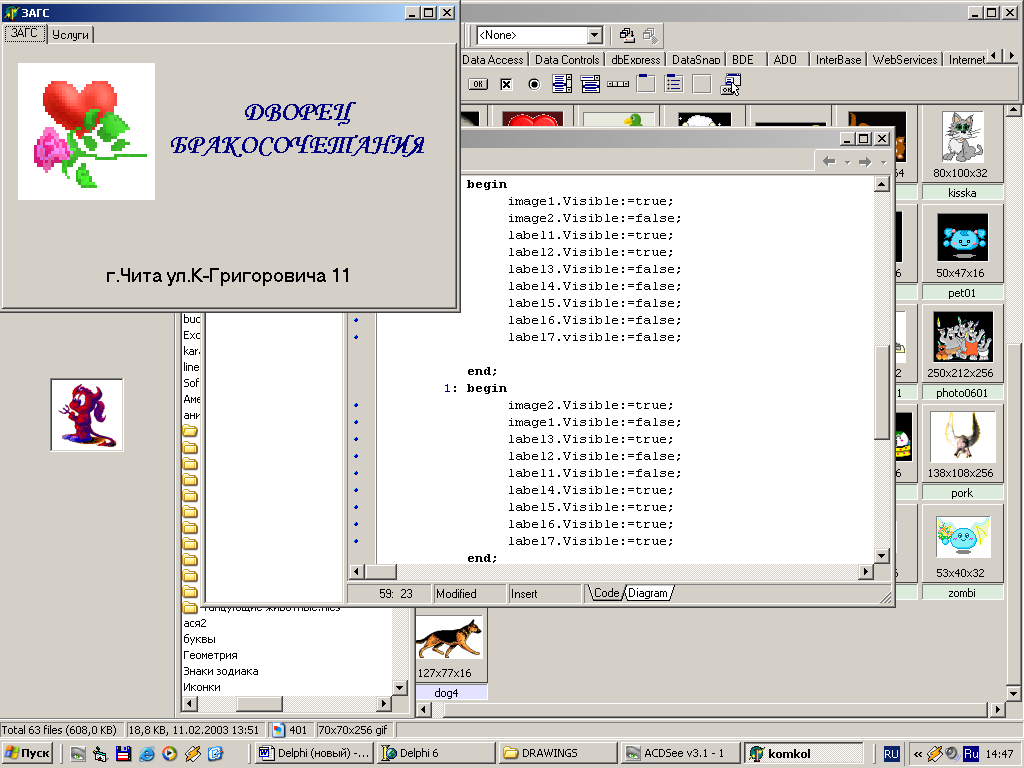Select the RadioGroup component in the palette
The image size is (1024, 768).
(673, 84)
